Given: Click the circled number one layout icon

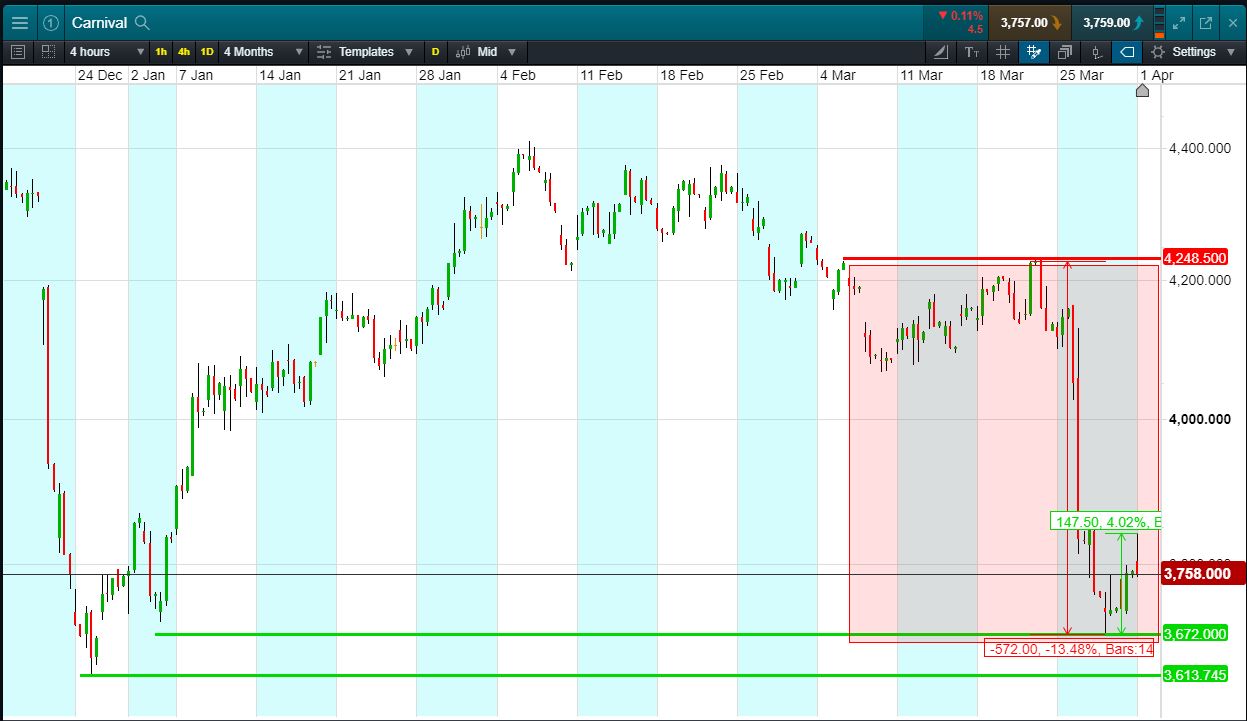Looking at the screenshot, I should (51, 22).
